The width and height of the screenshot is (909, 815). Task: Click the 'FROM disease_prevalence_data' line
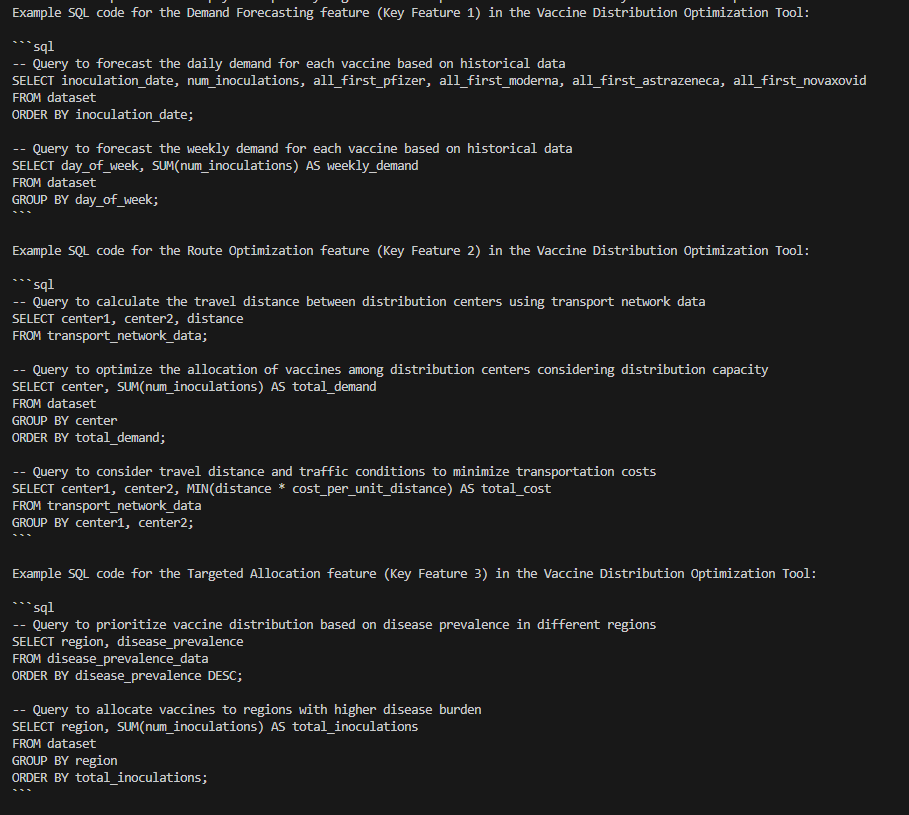pos(110,658)
